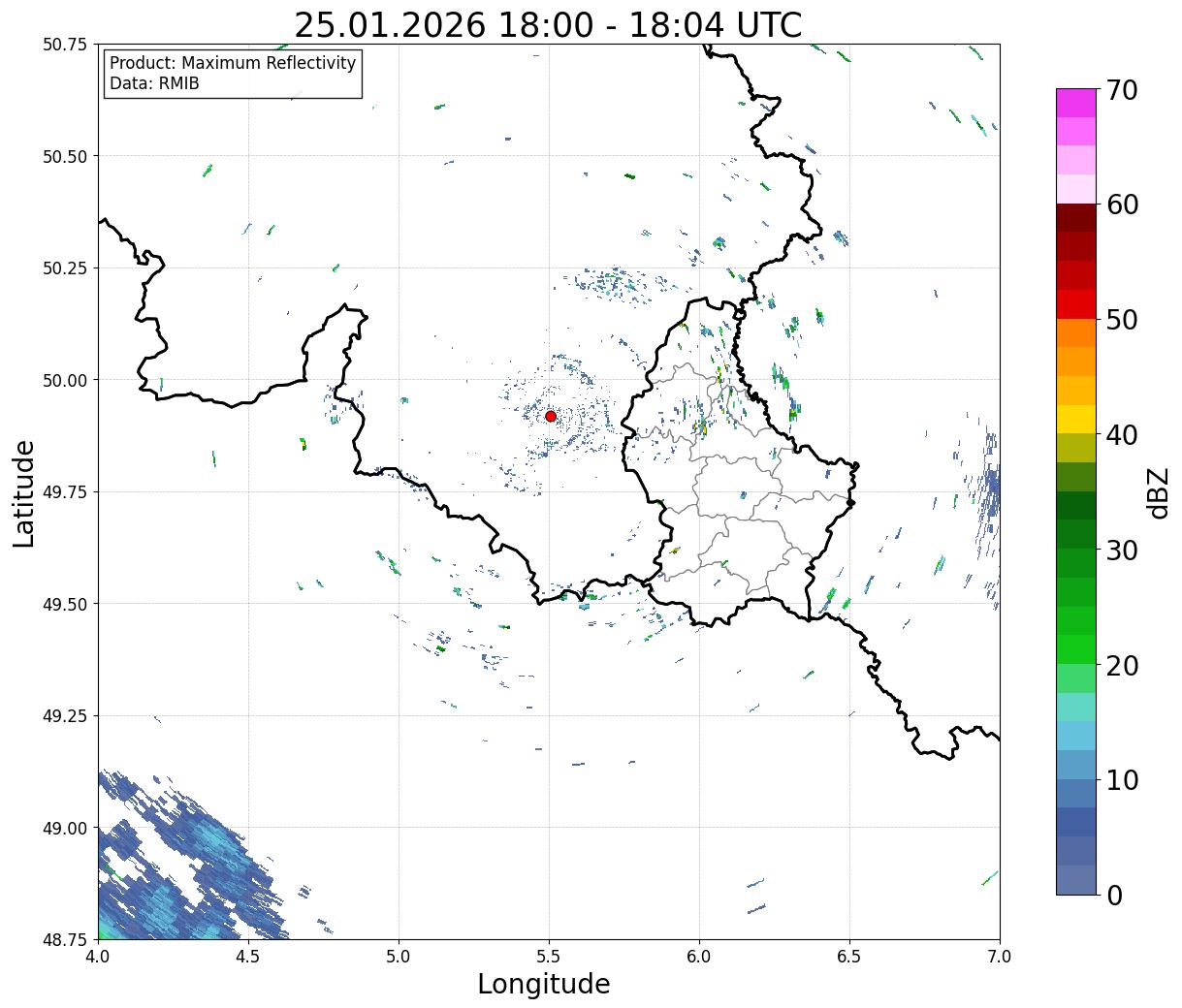Click the red radar location marker

551,416
